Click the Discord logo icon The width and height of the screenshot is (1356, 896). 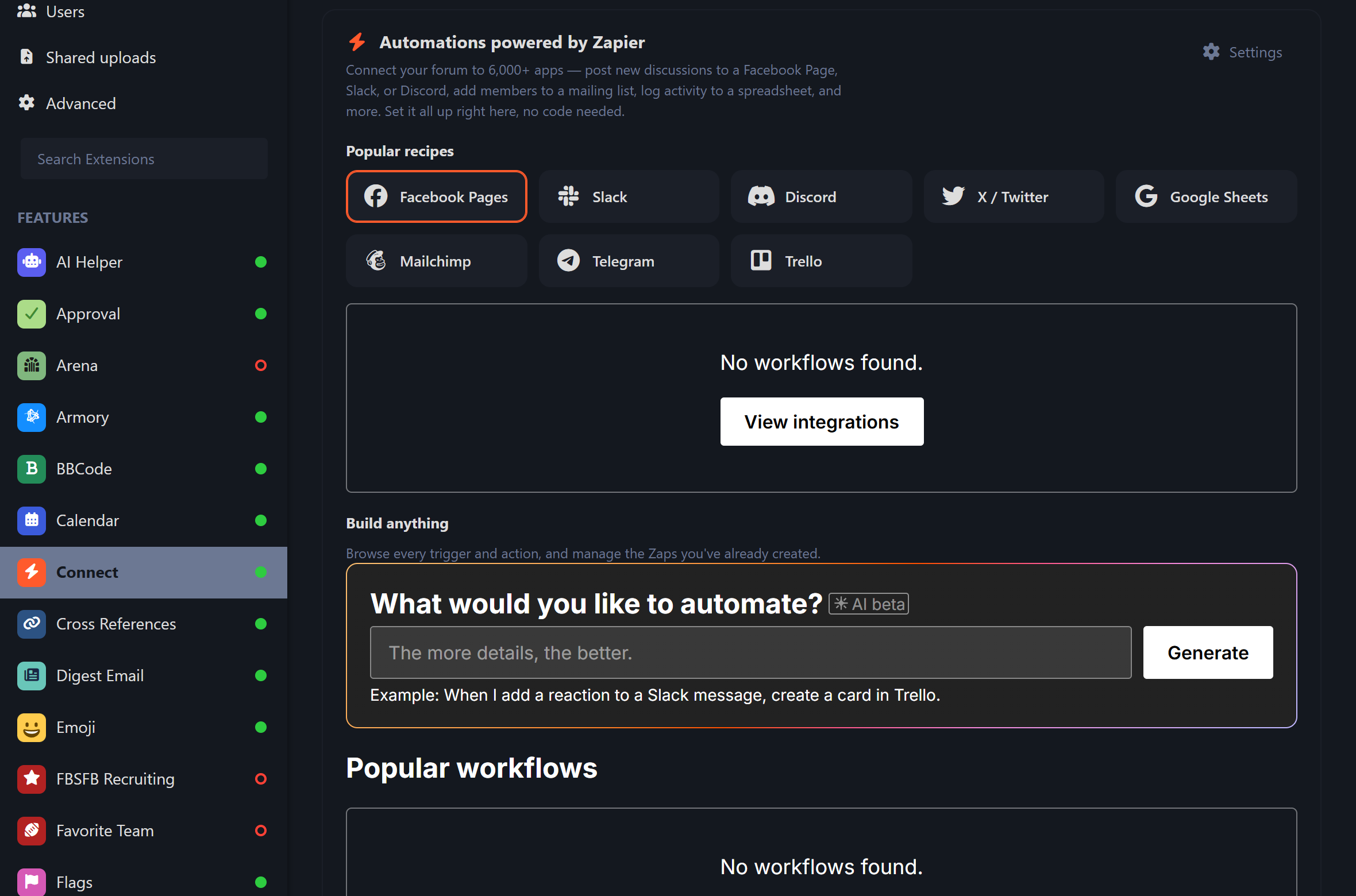tap(761, 196)
